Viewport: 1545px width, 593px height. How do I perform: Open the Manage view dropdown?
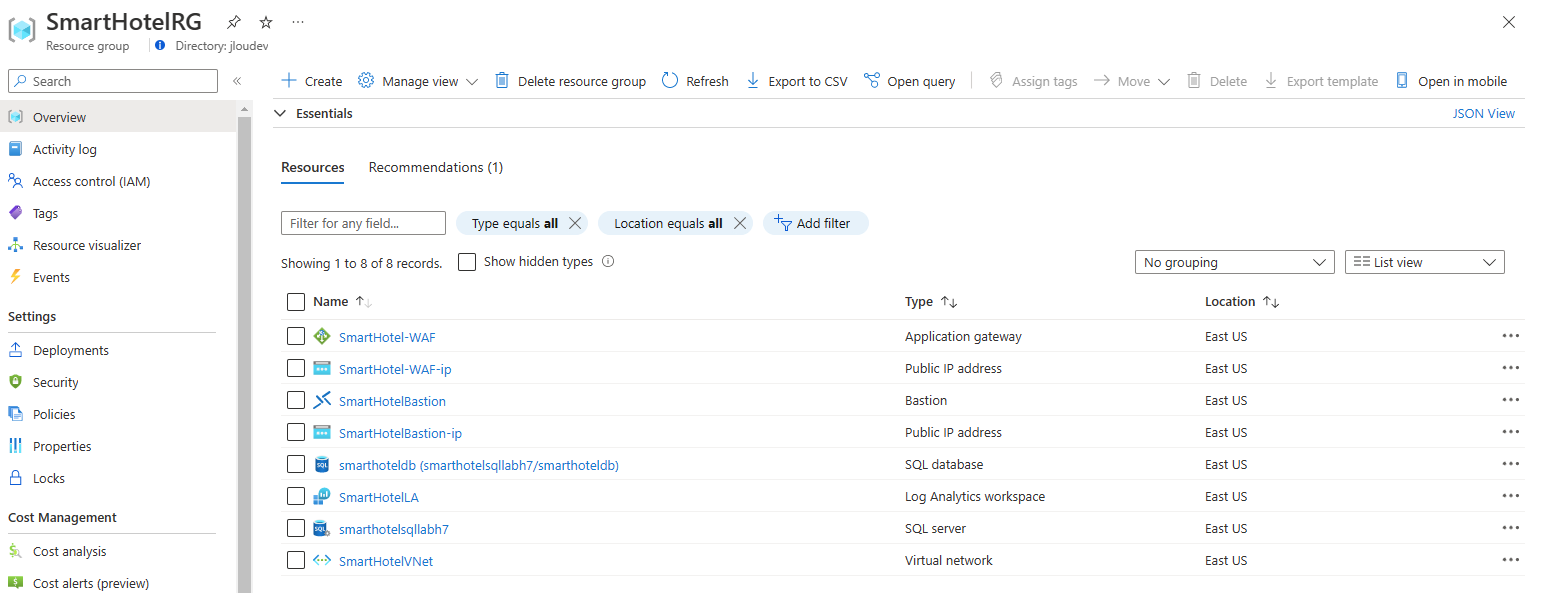(x=418, y=81)
